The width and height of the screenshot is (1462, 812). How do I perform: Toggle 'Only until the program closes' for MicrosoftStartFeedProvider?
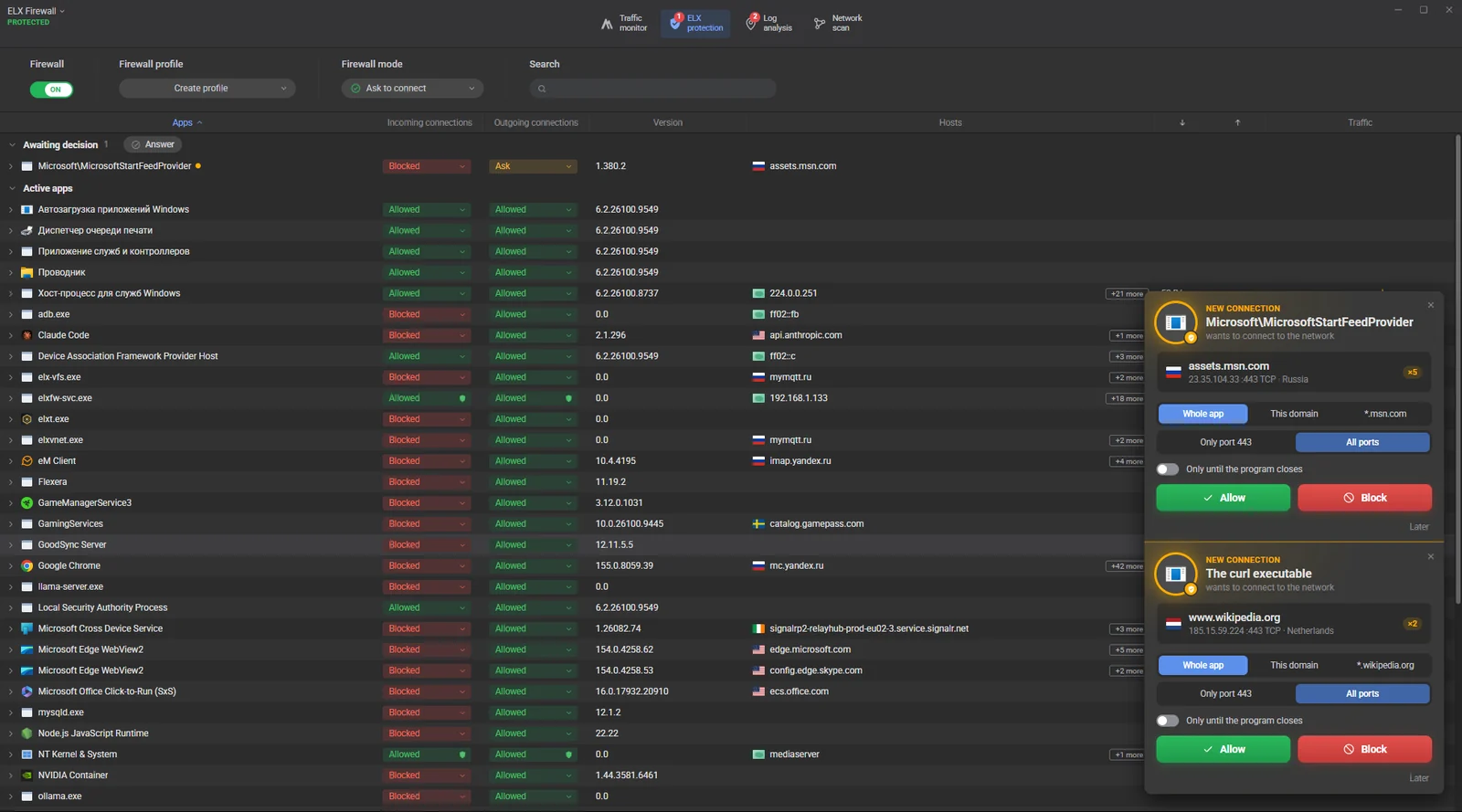pyautogui.click(x=1168, y=469)
